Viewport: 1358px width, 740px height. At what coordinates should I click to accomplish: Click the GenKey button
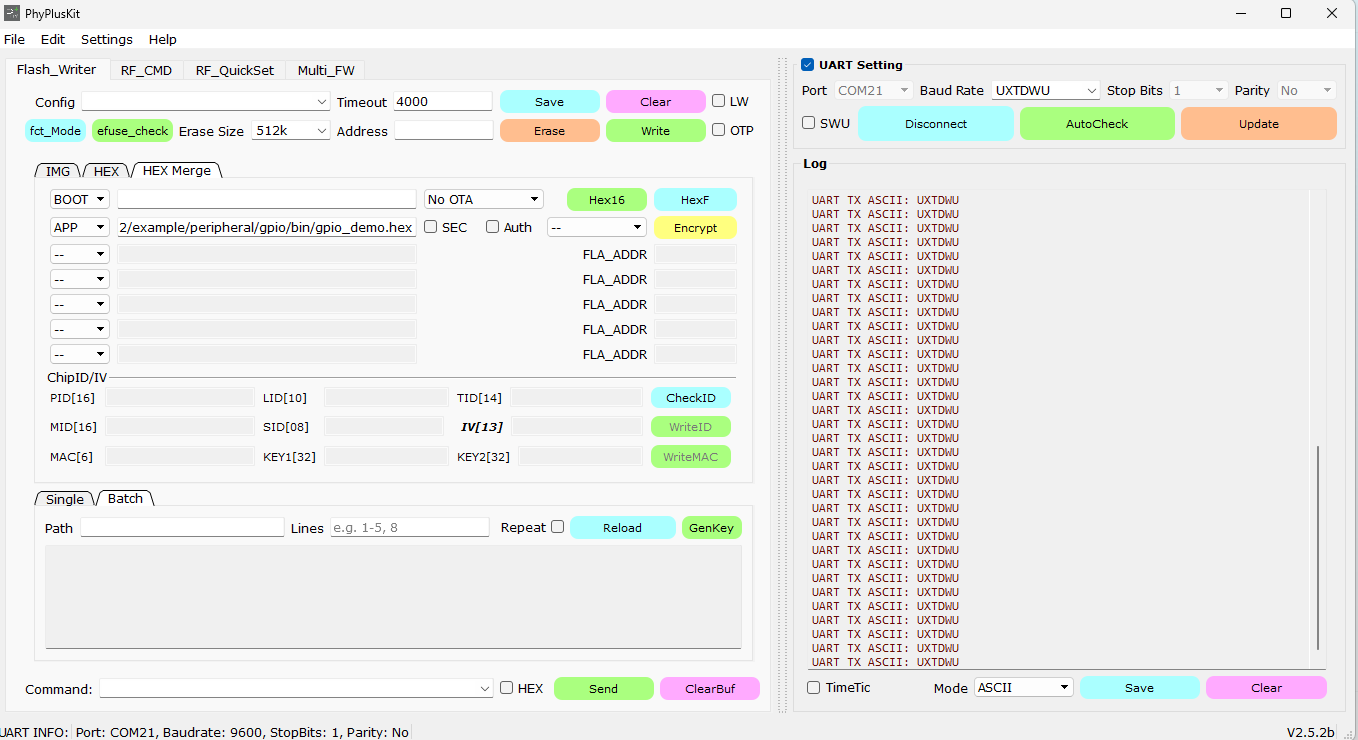click(x=712, y=527)
